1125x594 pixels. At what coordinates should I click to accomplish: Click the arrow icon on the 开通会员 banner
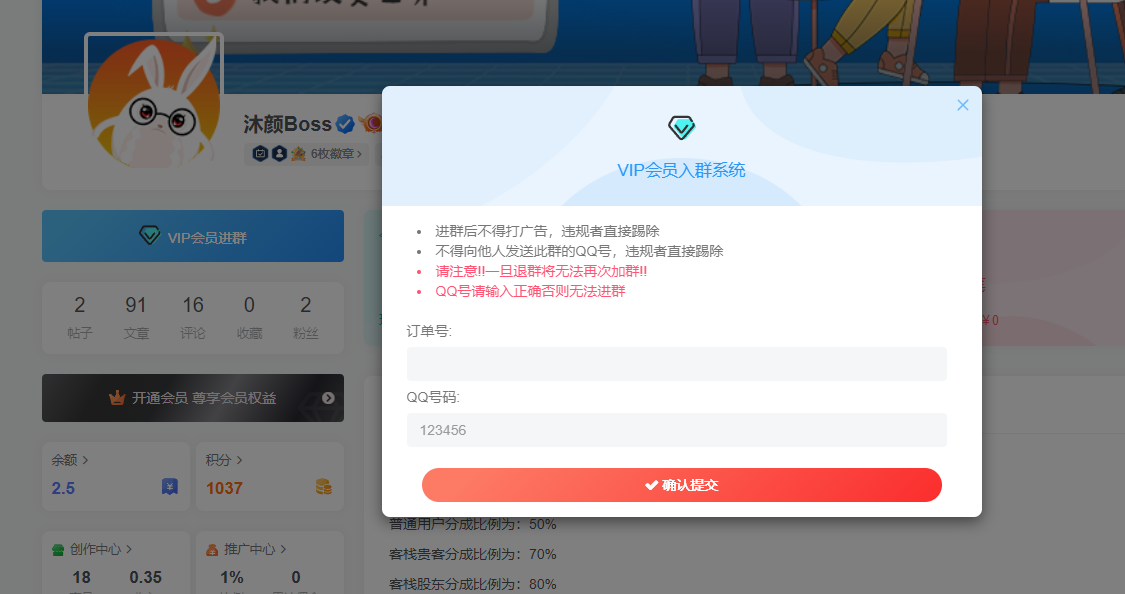[x=328, y=398]
